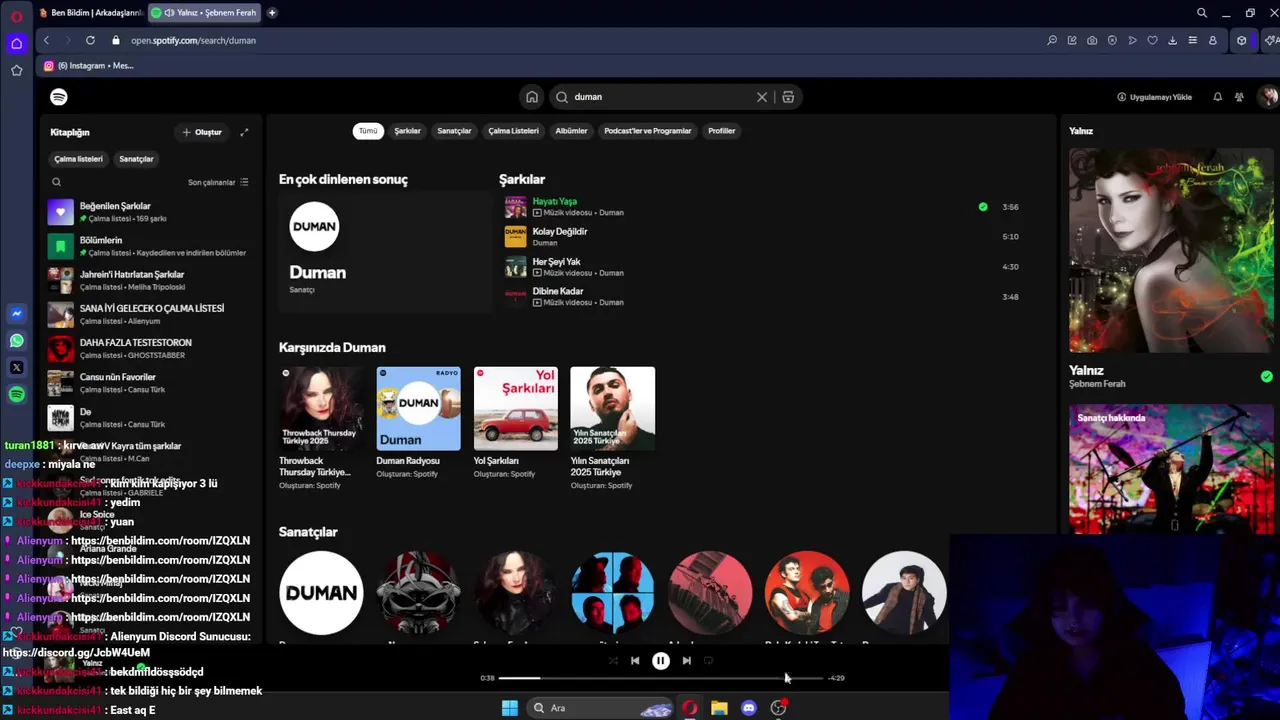Image resolution: width=1280 pixels, height=720 pixels.
Task: Open Throwback Thursday Türkiye playlist card
Action: click(321, 428)
